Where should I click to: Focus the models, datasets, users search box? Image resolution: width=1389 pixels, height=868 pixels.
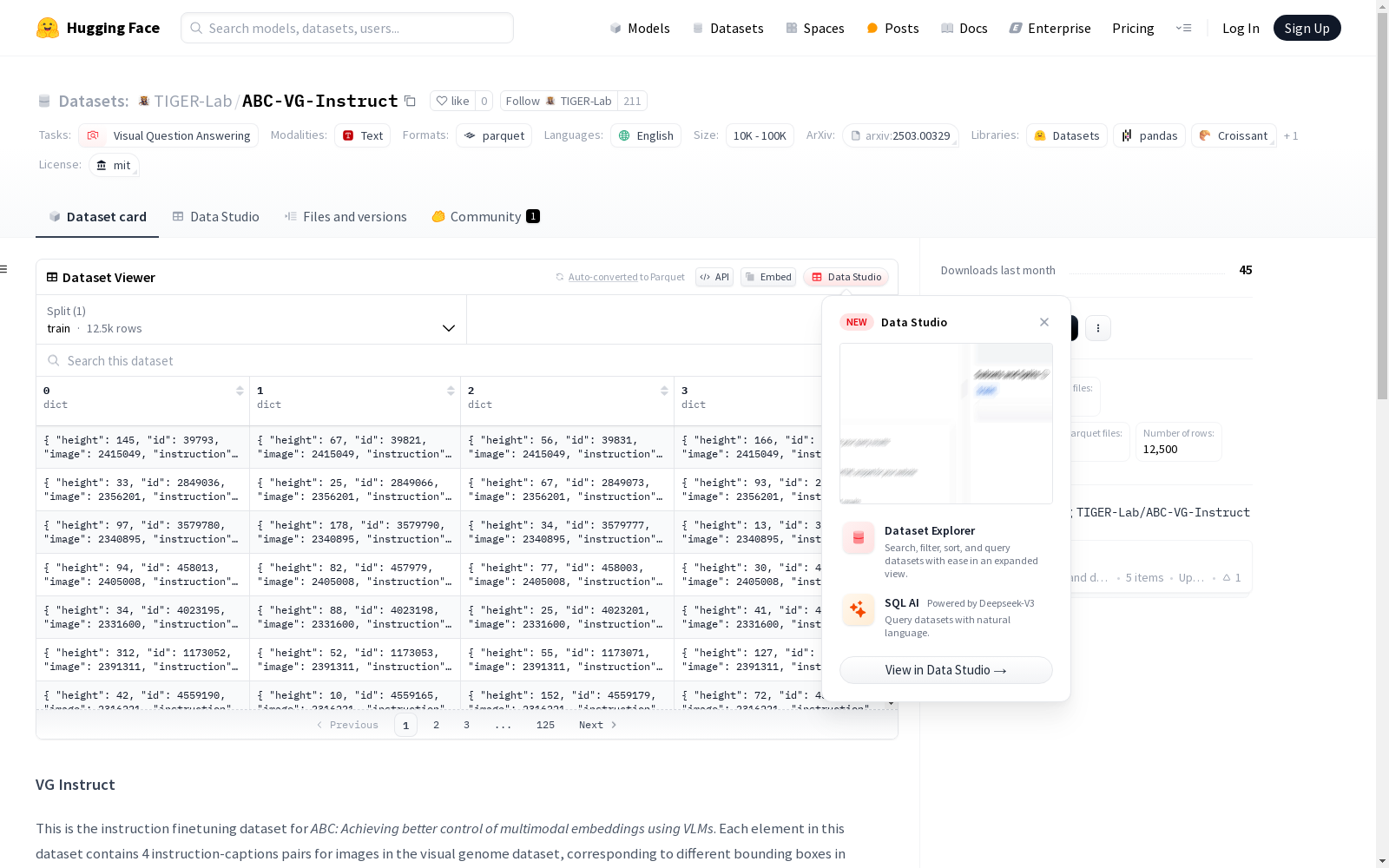(x=347, y=28)
